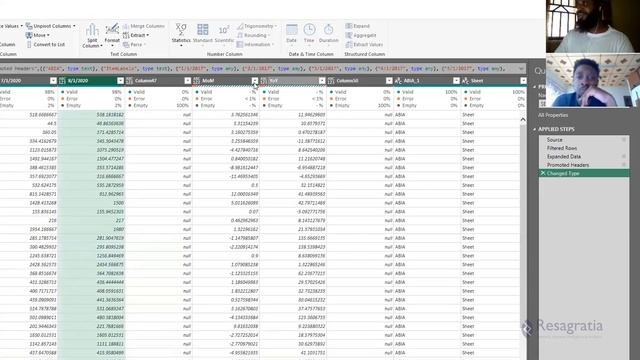This screenshot has width=640, height=360.
Task: Click the Statistics sigma icon
Action: click(x=181, y=29)
